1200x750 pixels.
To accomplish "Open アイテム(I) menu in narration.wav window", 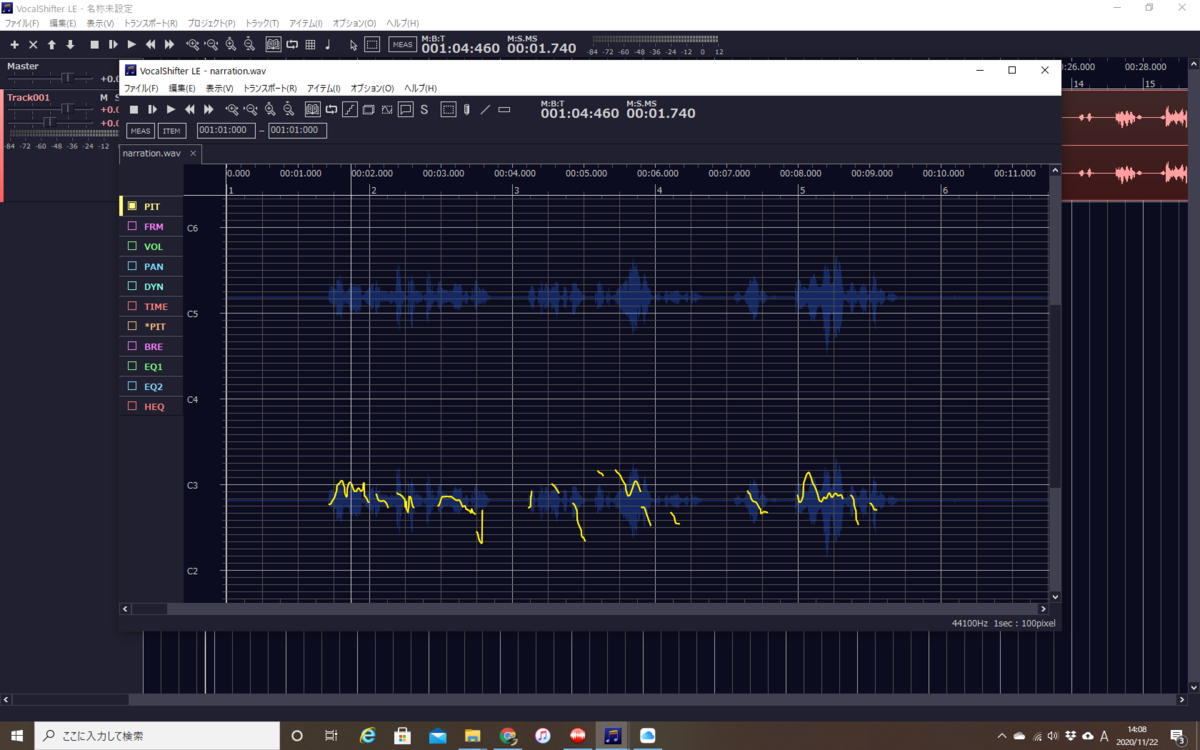I will pos(323,88).
